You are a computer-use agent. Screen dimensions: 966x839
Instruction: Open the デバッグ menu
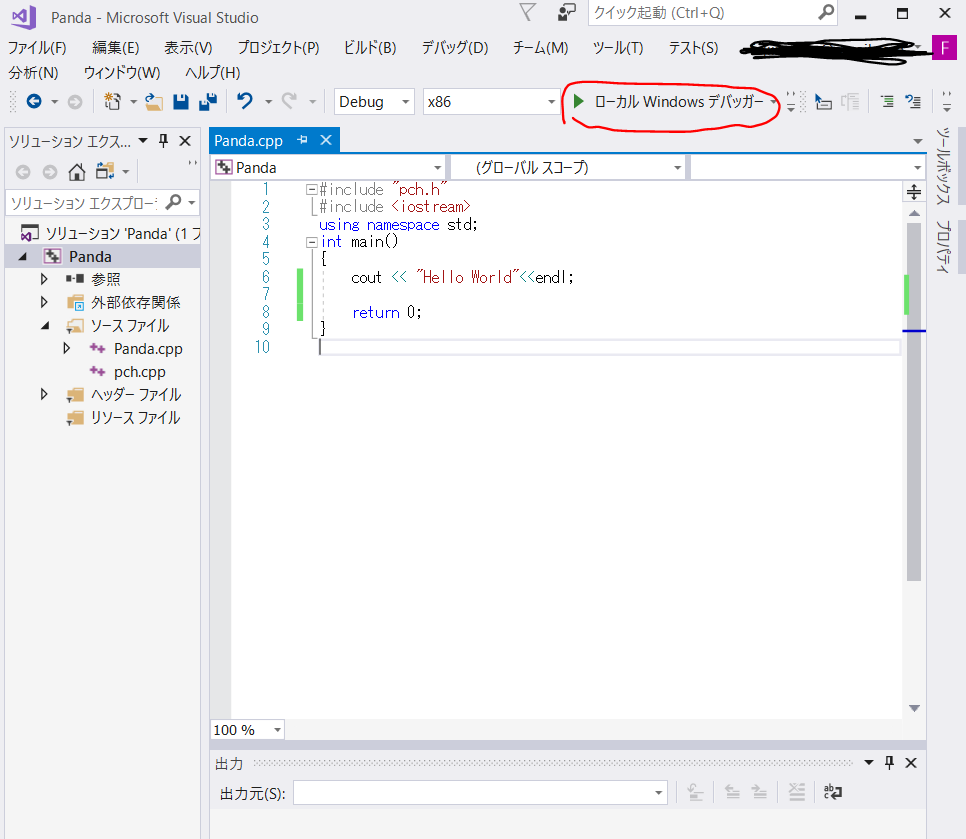click(454, 46)
